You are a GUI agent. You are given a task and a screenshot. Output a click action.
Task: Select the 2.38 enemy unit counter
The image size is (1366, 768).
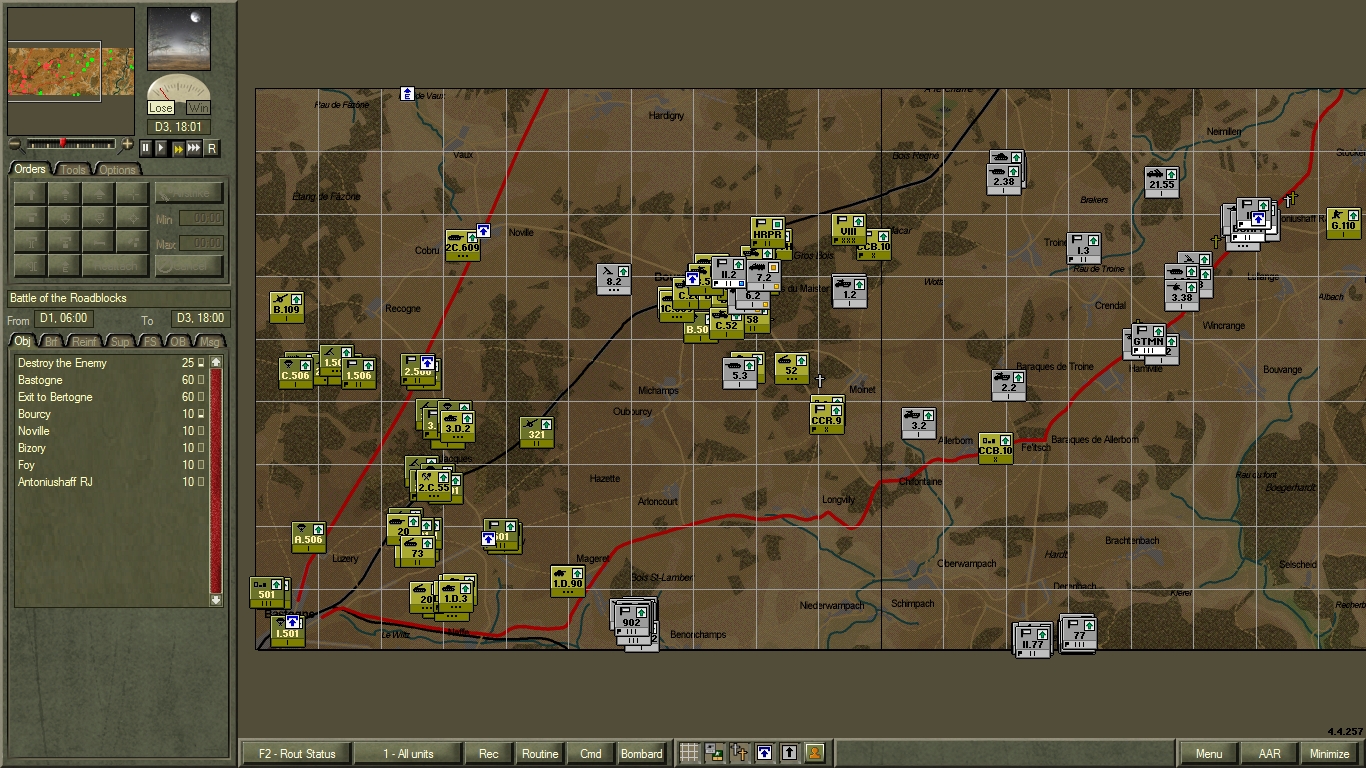1004,179
